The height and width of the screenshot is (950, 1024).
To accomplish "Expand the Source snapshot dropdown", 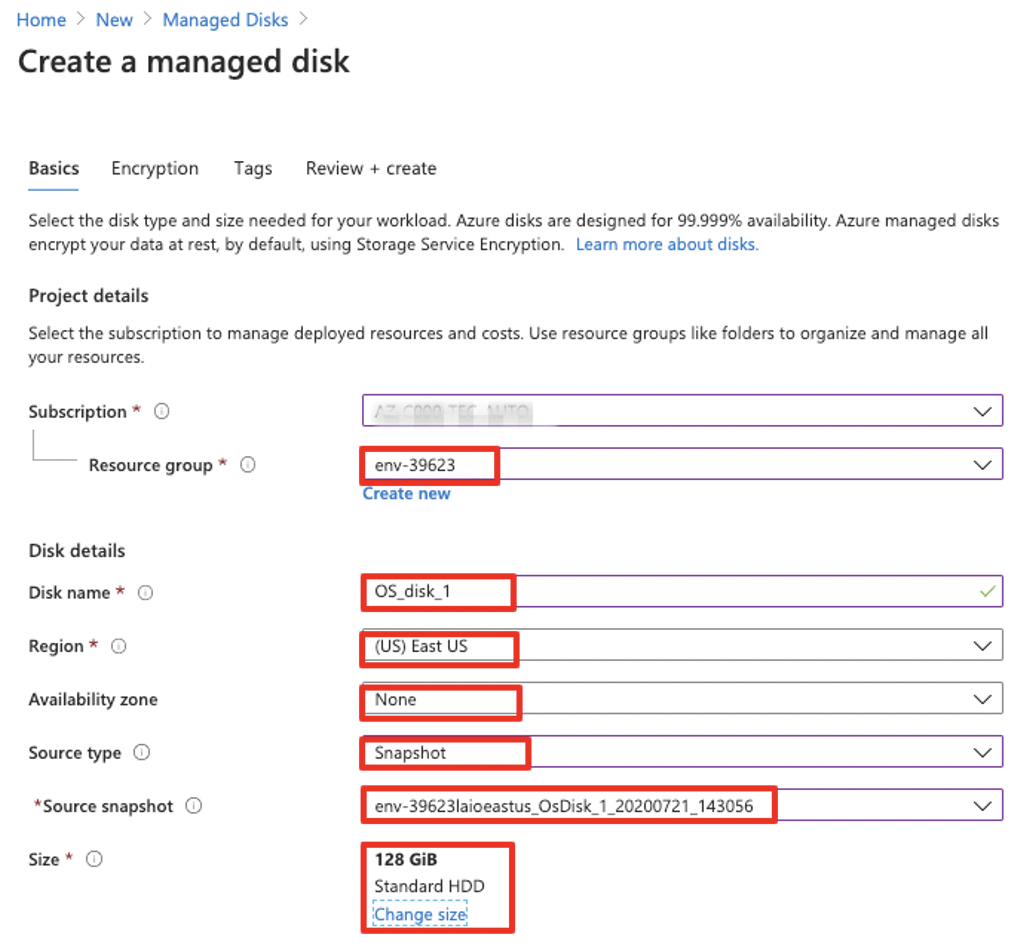I will (981, 804).
